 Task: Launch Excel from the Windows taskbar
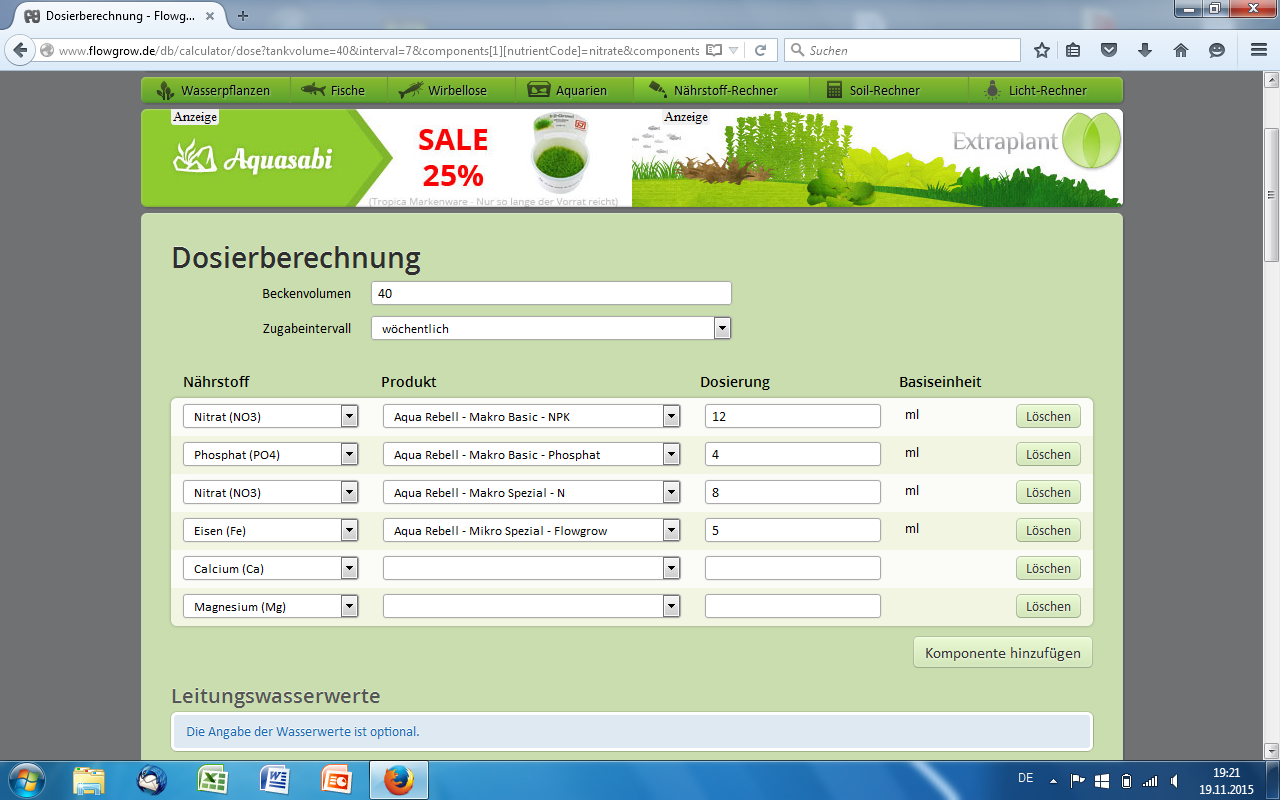pos(212,779)
